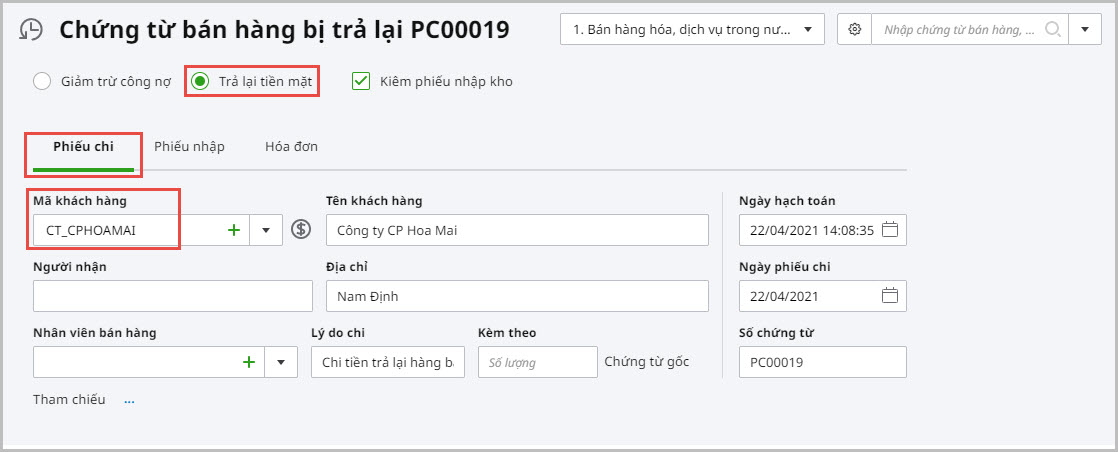This screenshot has height=452, width=1118.
Task: Open calendar for Ngày hạch toán
Action: [x=890, y=230]
